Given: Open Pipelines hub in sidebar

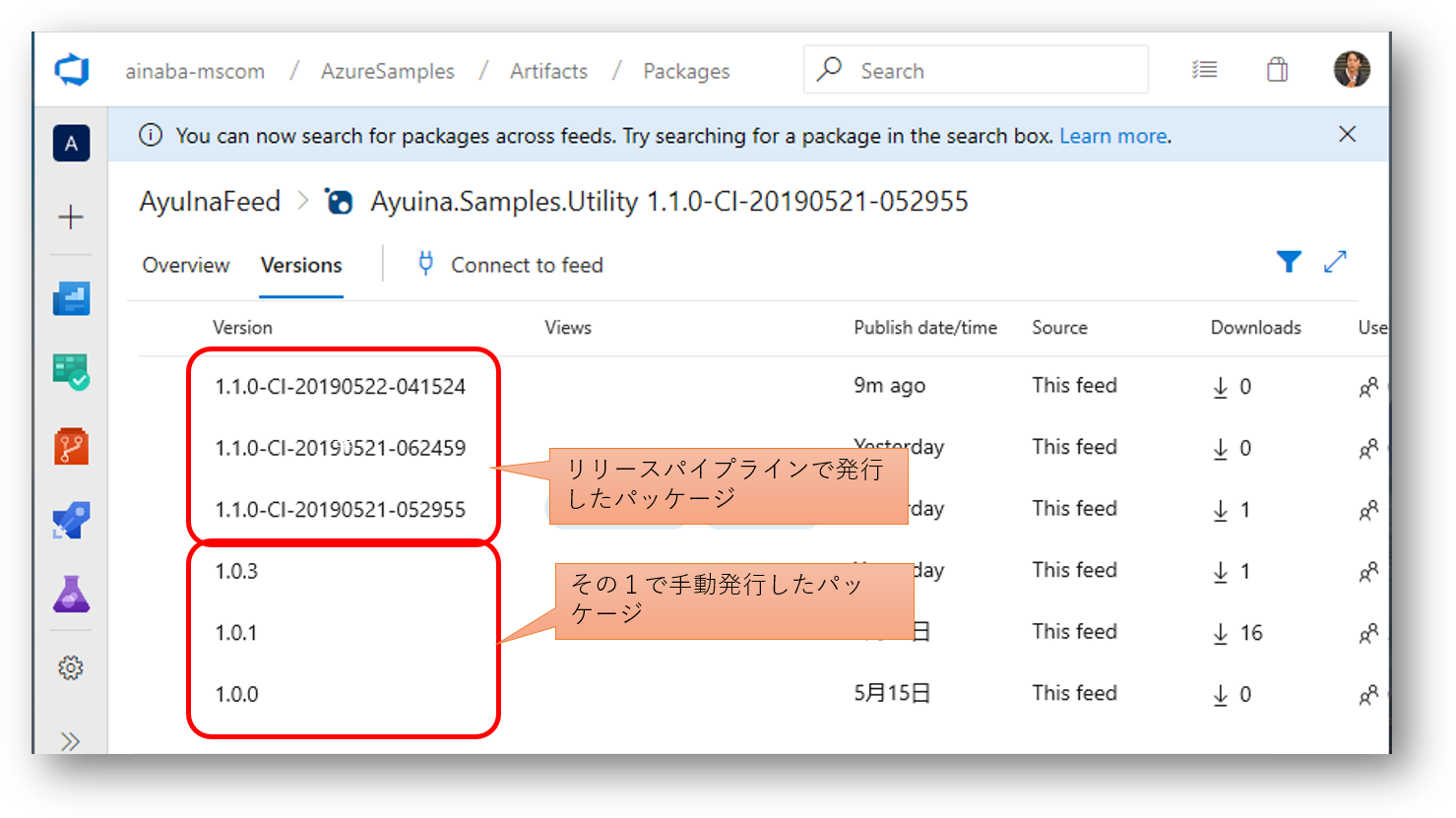Looking at the screenshot, I should click(x=71, y=520).
